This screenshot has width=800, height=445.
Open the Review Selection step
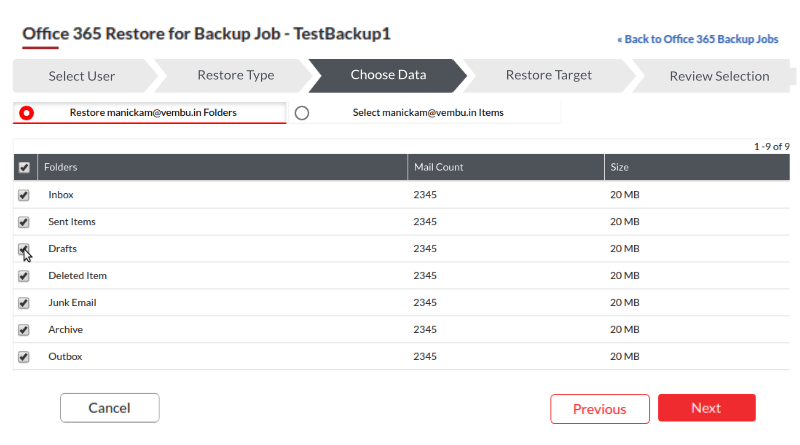718,76
